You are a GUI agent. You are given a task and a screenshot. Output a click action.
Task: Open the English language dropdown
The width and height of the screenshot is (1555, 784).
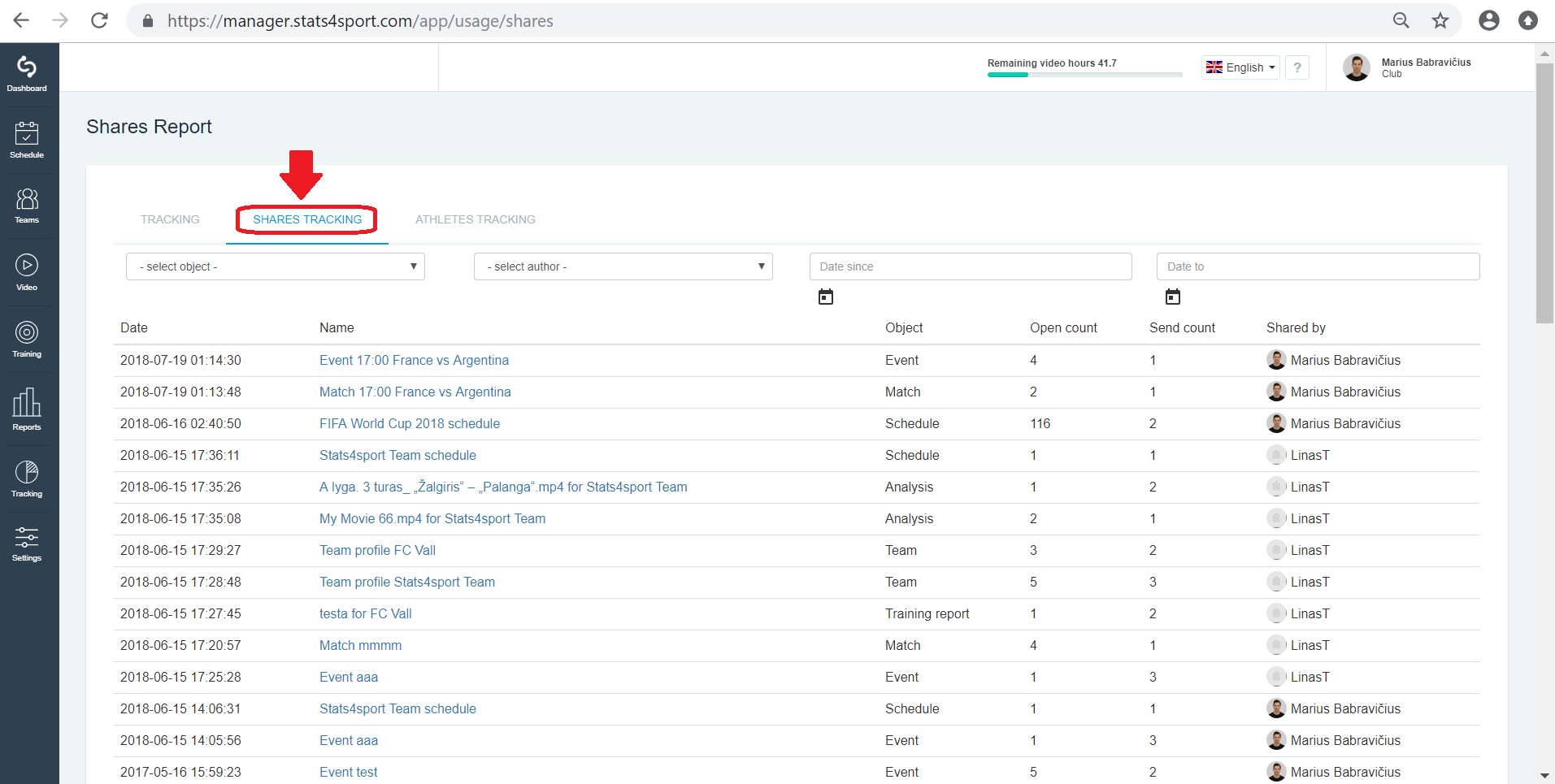1240,67
